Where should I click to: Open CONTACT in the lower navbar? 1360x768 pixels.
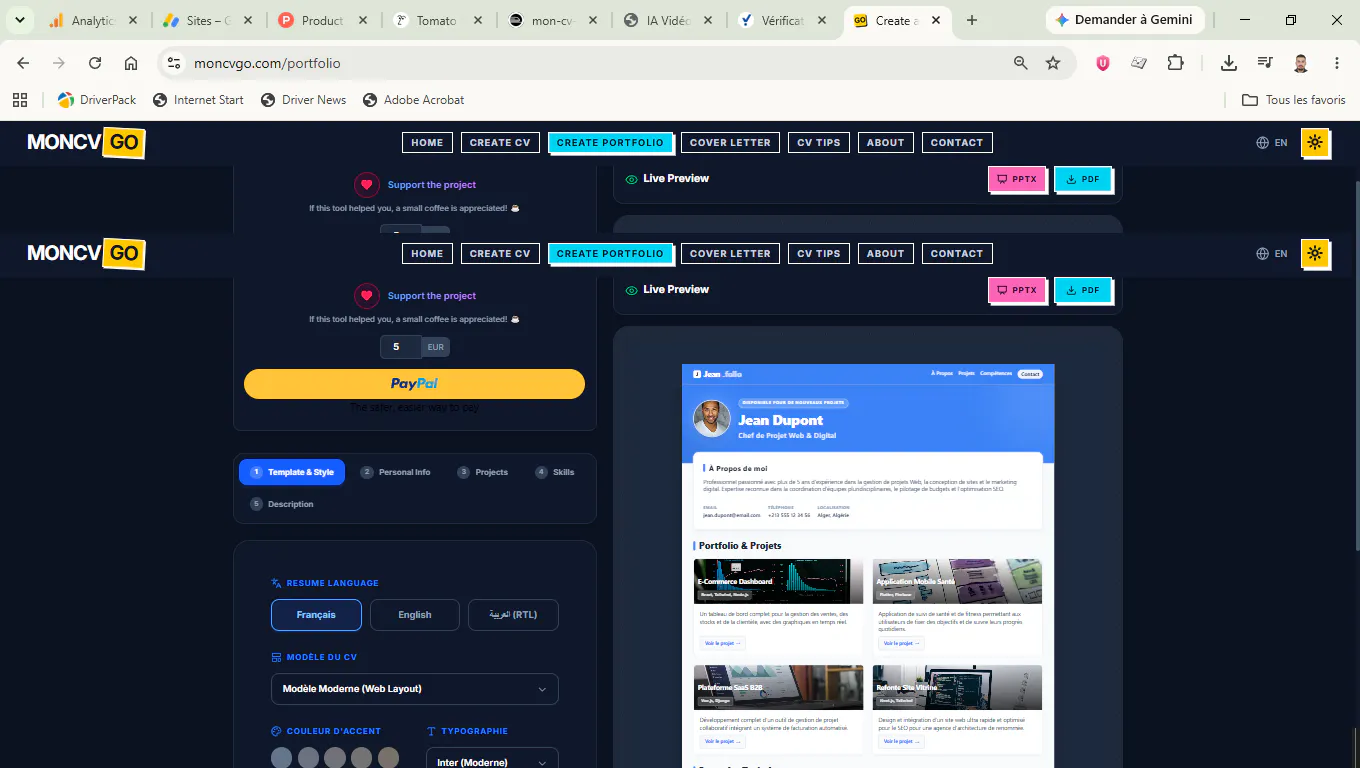[957, 254]
